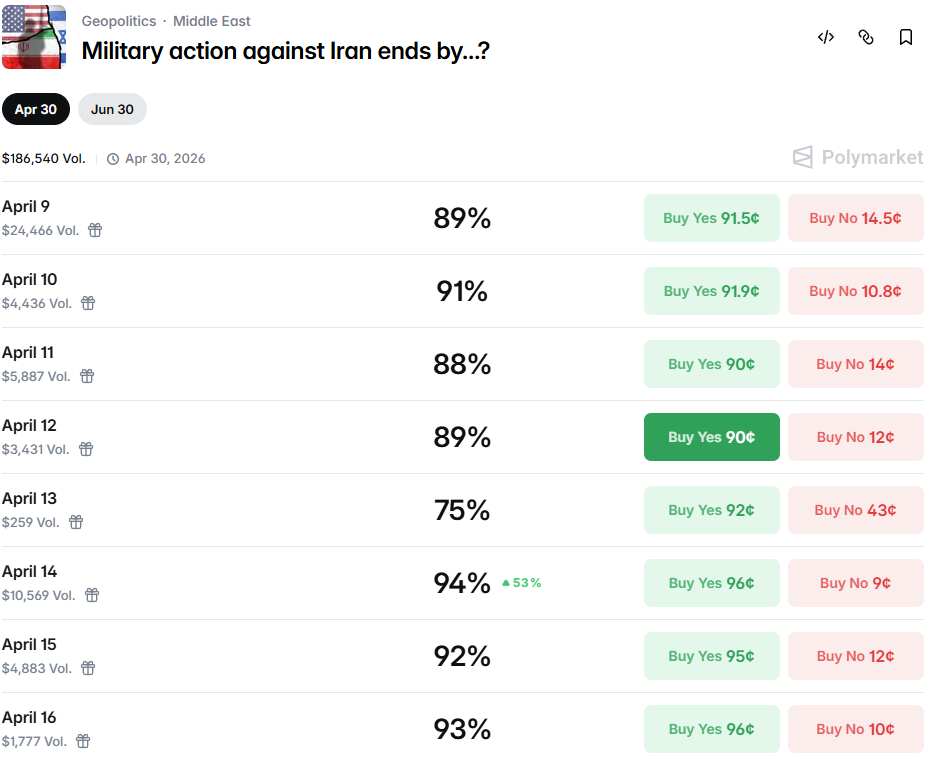Click the embed code icon
Viewport: 928px width, 758px height.
click(826, 37)
